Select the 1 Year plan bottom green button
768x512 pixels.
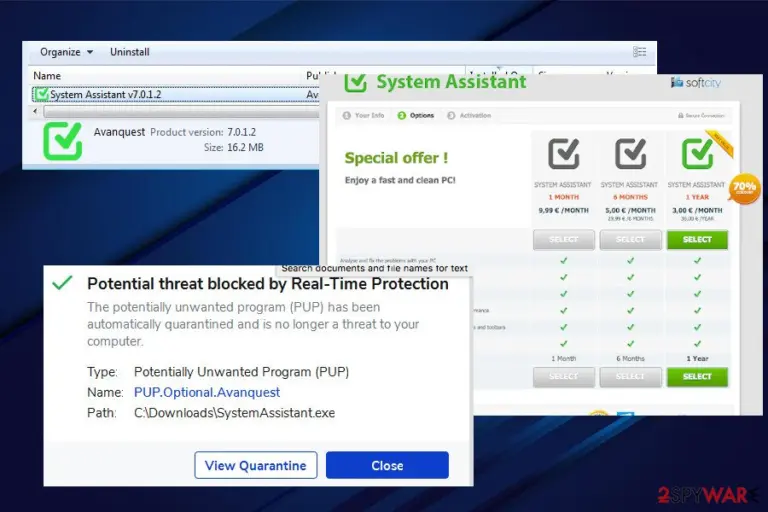(697, 377)
